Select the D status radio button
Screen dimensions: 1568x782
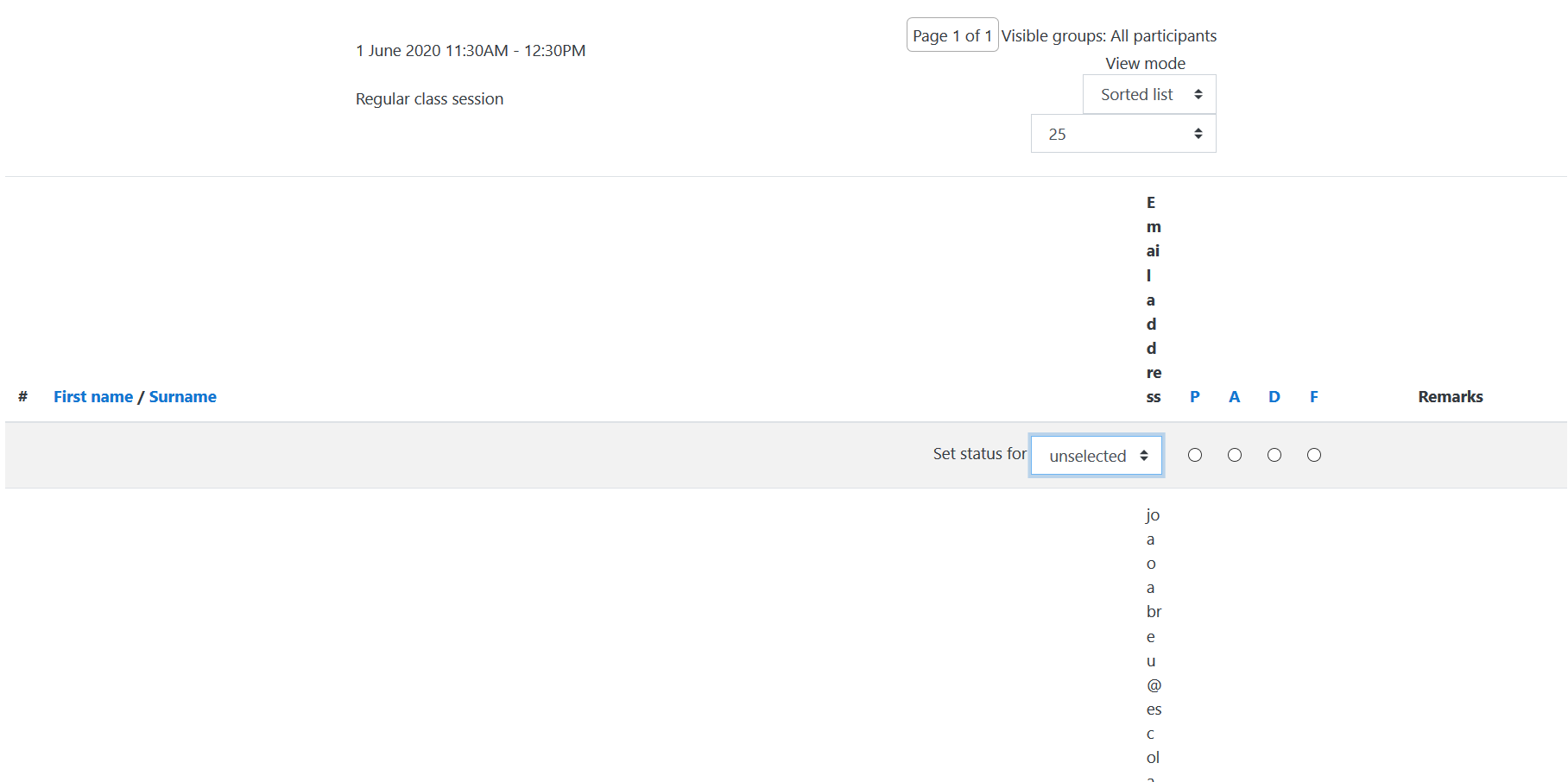point(1274,455)
